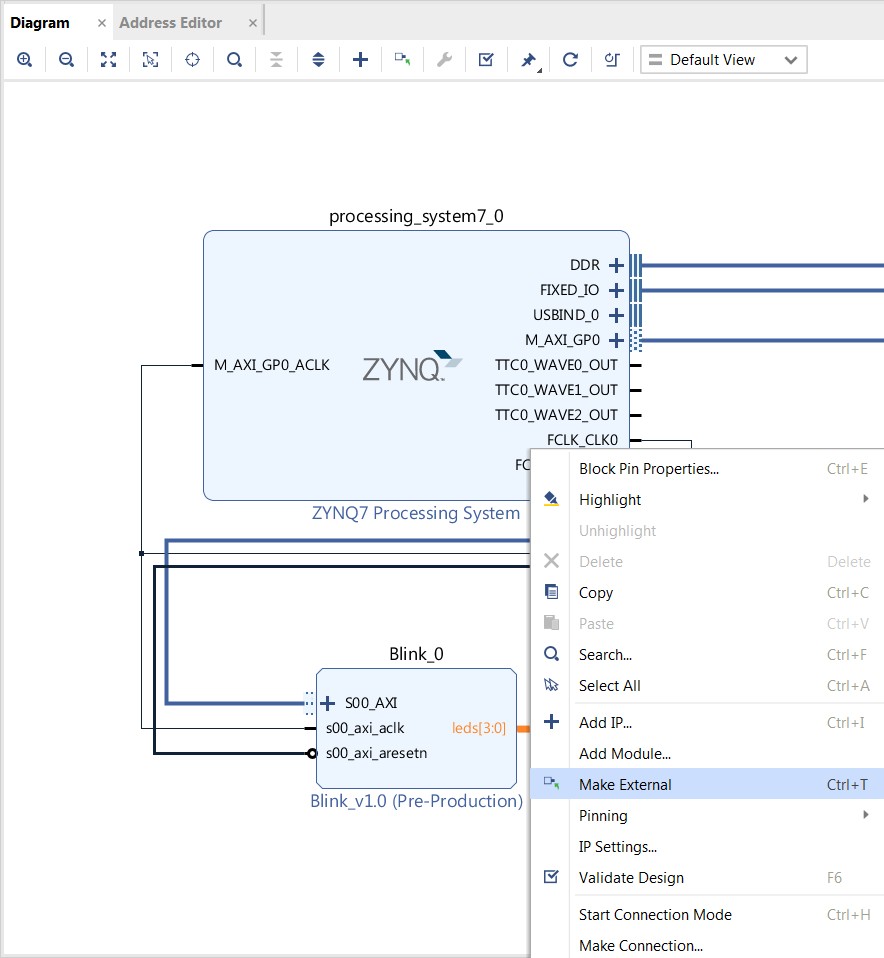Choose Validate Design in context menu
The height and width of the screenshot is (958, 884).
(631, 877)
